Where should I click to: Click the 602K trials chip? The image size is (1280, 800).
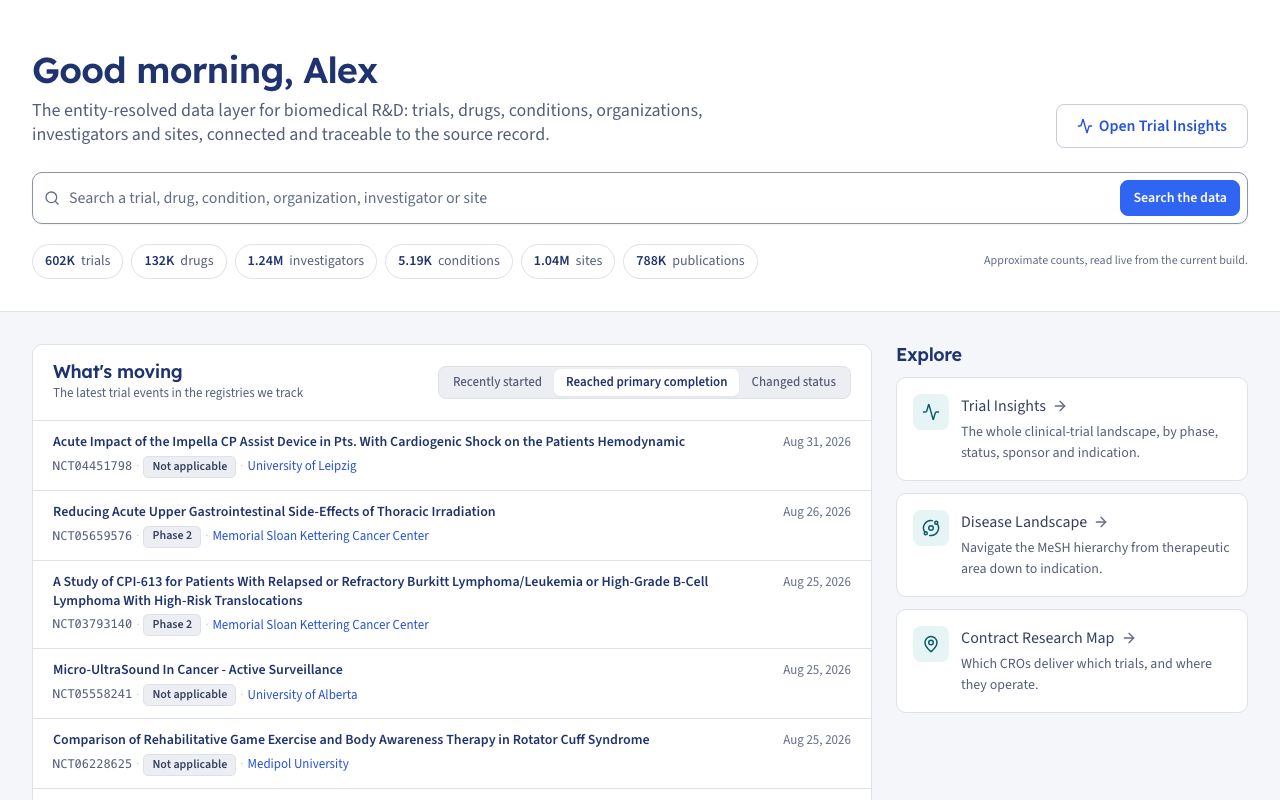(x=77, y=261)
